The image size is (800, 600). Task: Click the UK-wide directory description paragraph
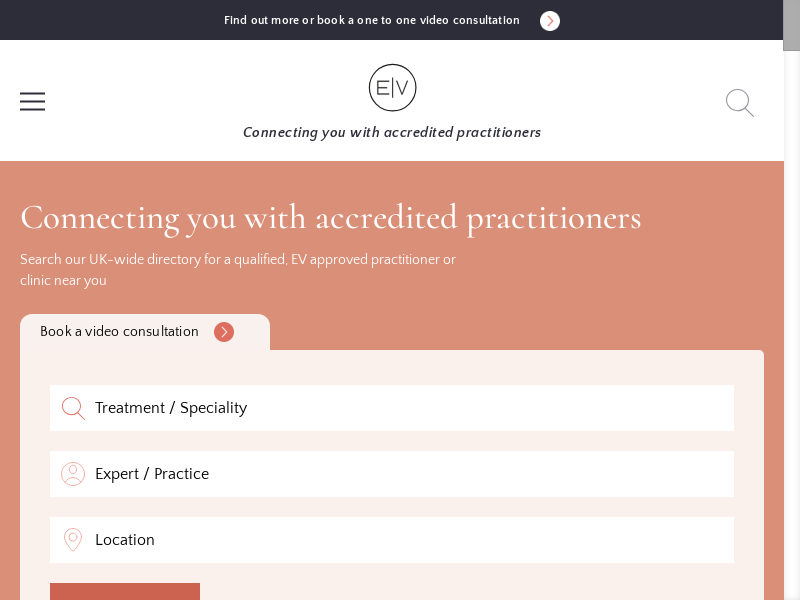[x=238, y=270]
